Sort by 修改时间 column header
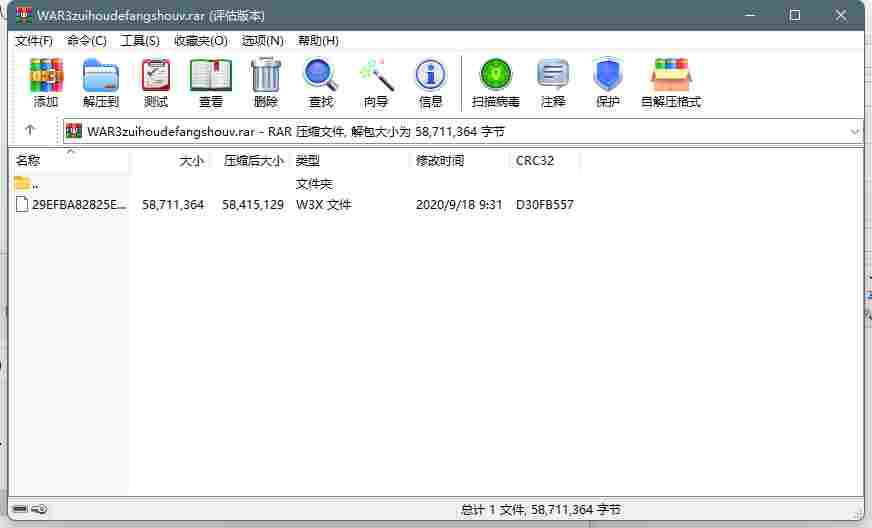 (x=461, y=160)
